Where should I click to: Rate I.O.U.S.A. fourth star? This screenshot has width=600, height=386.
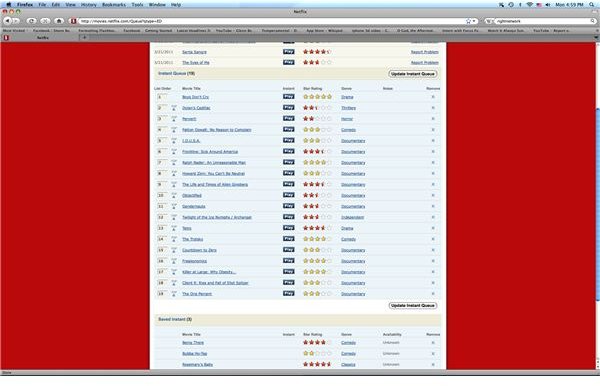(324, 140)
